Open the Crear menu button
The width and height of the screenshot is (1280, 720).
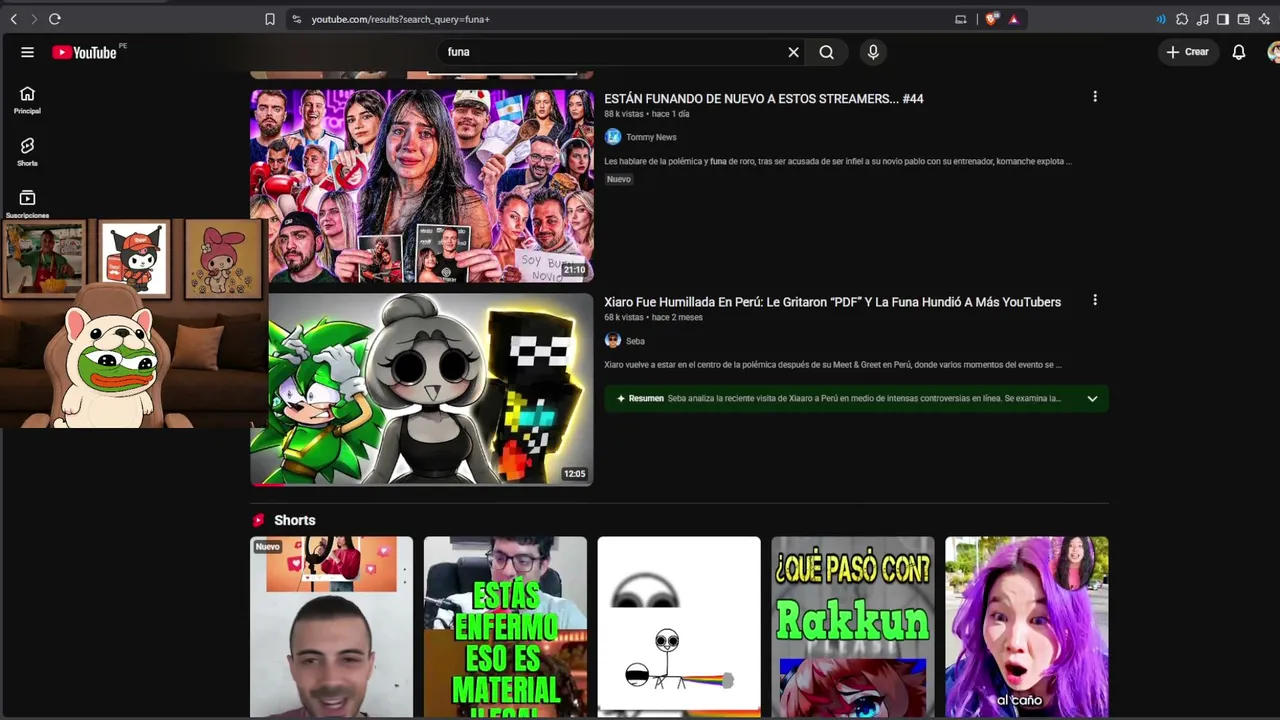[x=1188, y=52]
